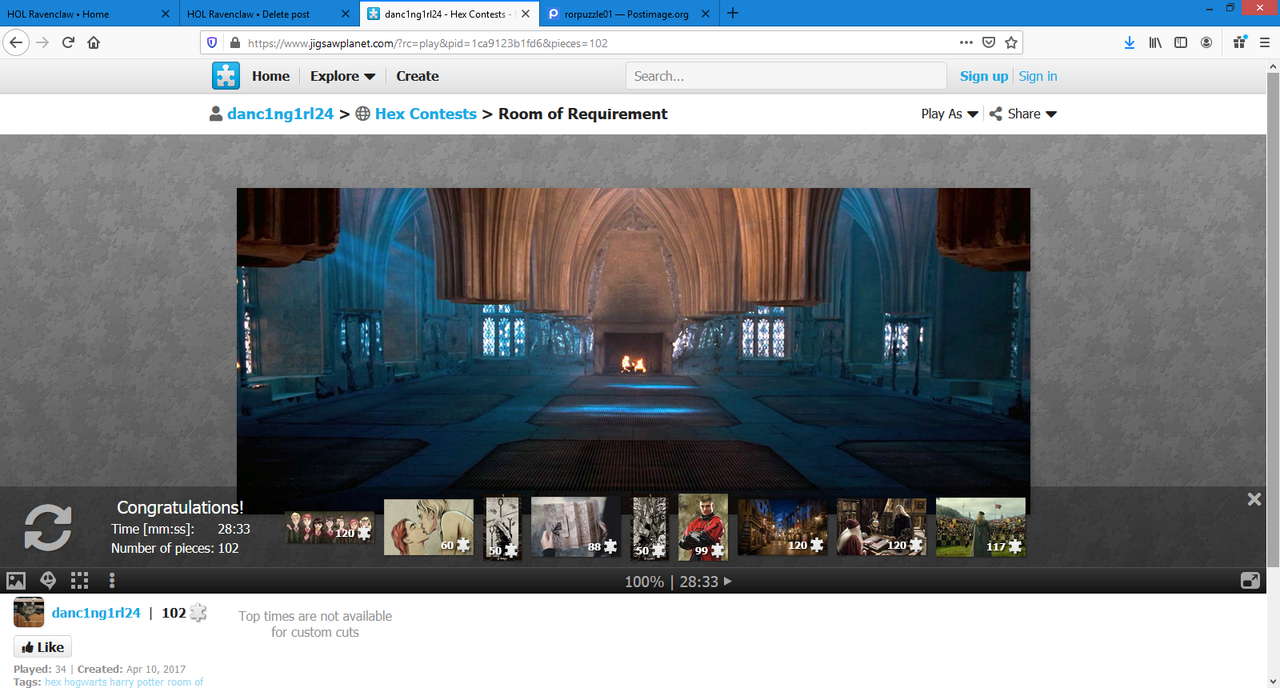Open the three-dot game options menu
1280x688 pixels.
[112, 581]
